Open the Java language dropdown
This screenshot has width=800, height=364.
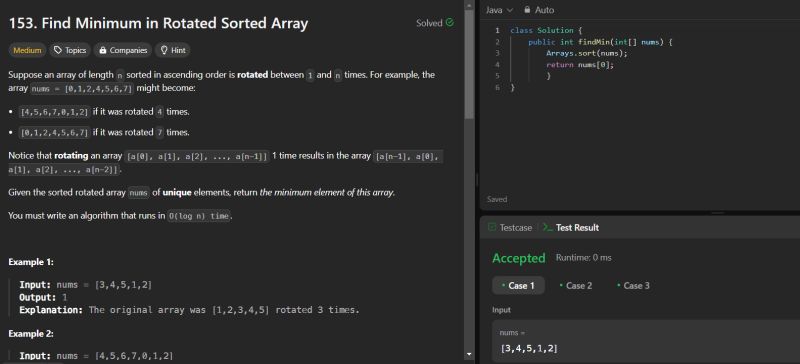click(499, 10)
